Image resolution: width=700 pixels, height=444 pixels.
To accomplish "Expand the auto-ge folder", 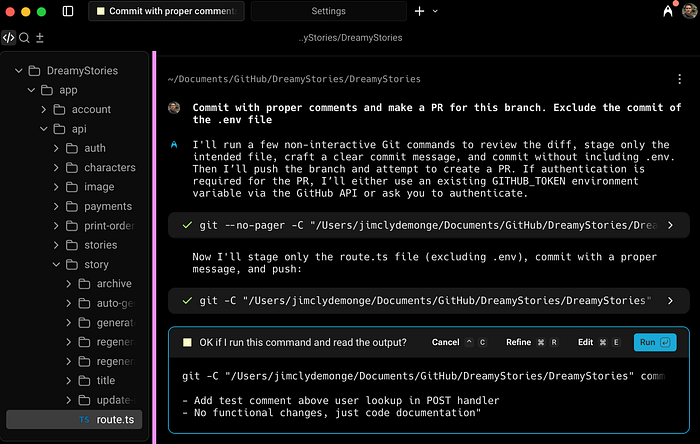I will pyautogui.click(x=69, y=303).
